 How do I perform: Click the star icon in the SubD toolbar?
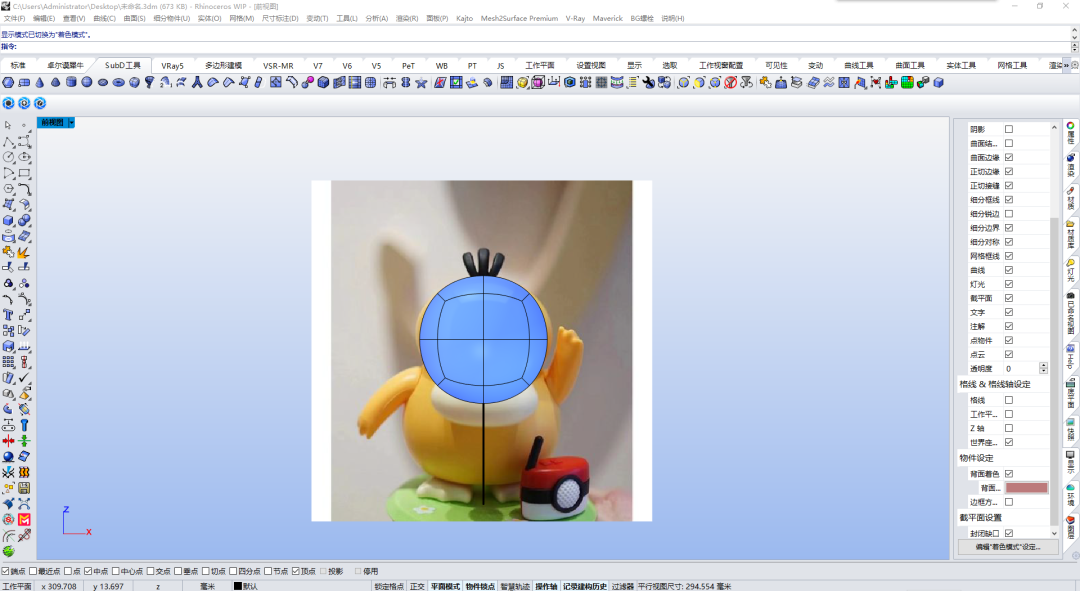422,83
